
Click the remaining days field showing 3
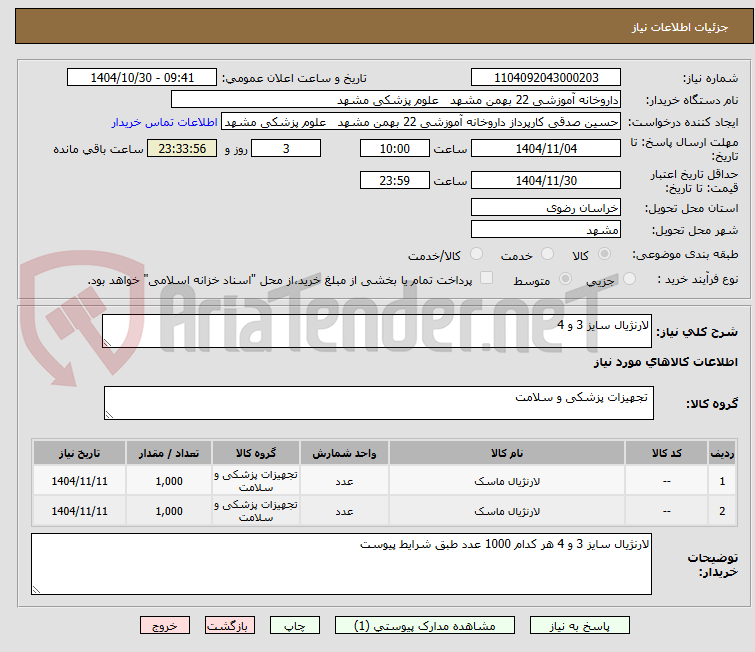tap(286, 148)
